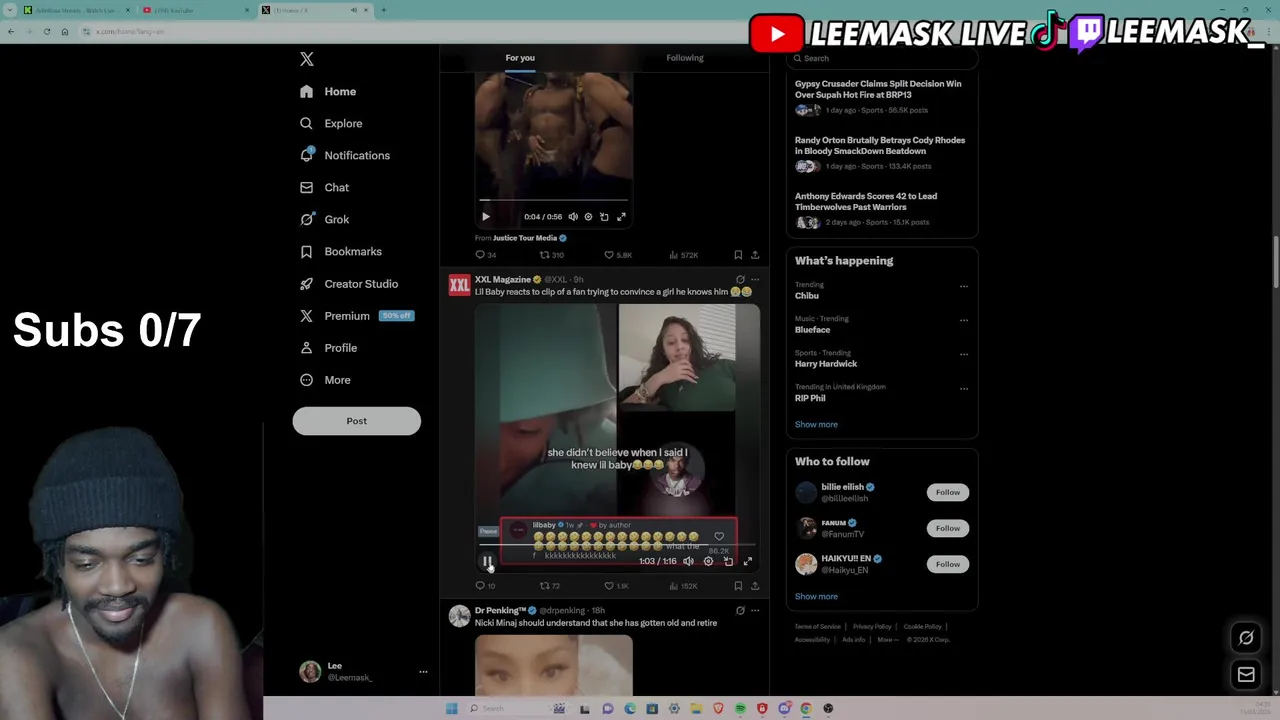The width and height of the screenshot is (1280, 720).
Task: Reply to the post with 34 comments
Action: point(486,255)
